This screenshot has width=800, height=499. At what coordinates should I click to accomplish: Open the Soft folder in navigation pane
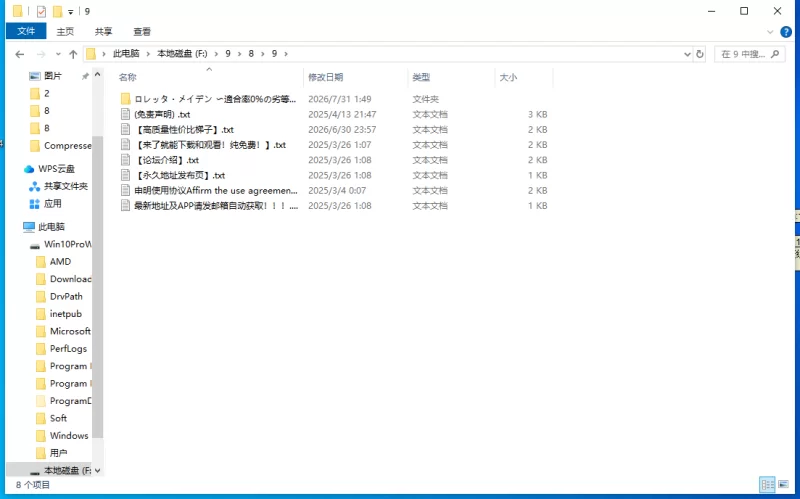coord(58,418)
